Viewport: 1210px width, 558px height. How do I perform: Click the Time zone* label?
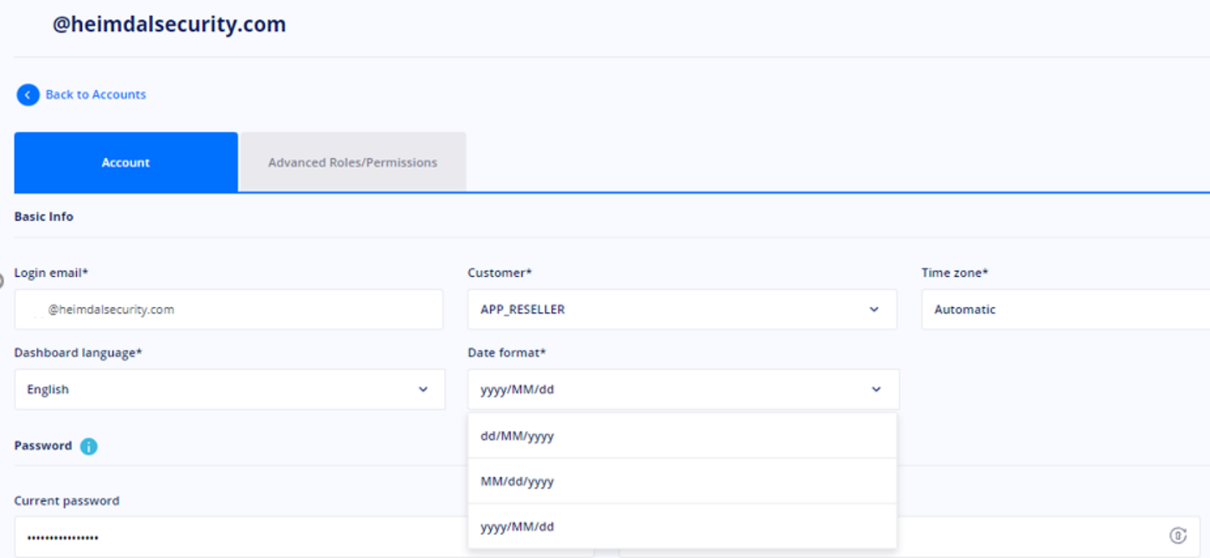click(x=954, y=272)
